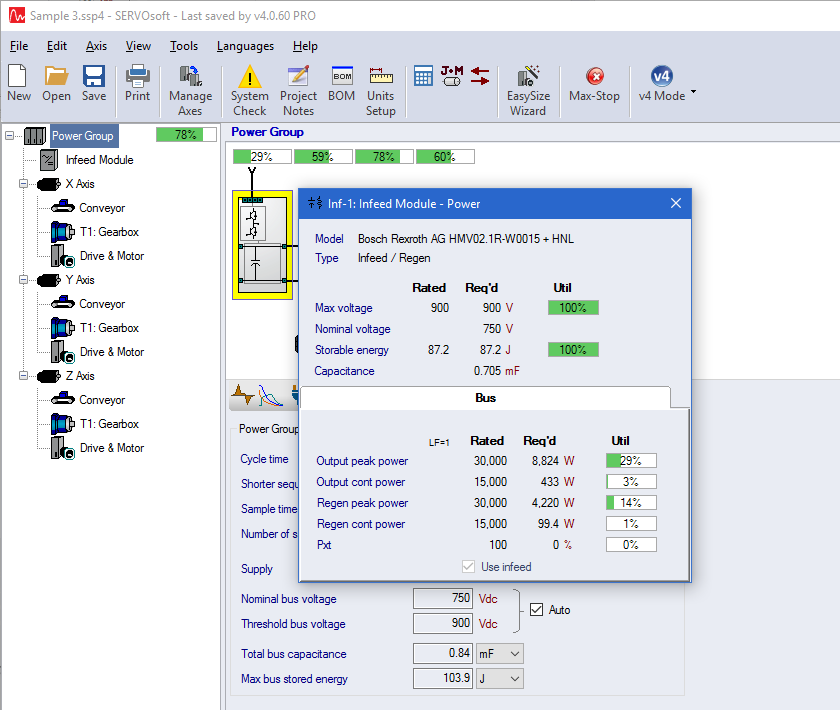Open Project Notes from toolbar
The image size is (840, 710).
pyautogui.click(x=298, y=89)
